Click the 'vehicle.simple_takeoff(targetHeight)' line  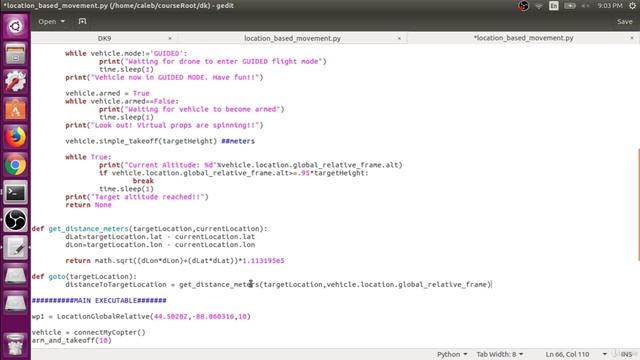tap(160, 141)
